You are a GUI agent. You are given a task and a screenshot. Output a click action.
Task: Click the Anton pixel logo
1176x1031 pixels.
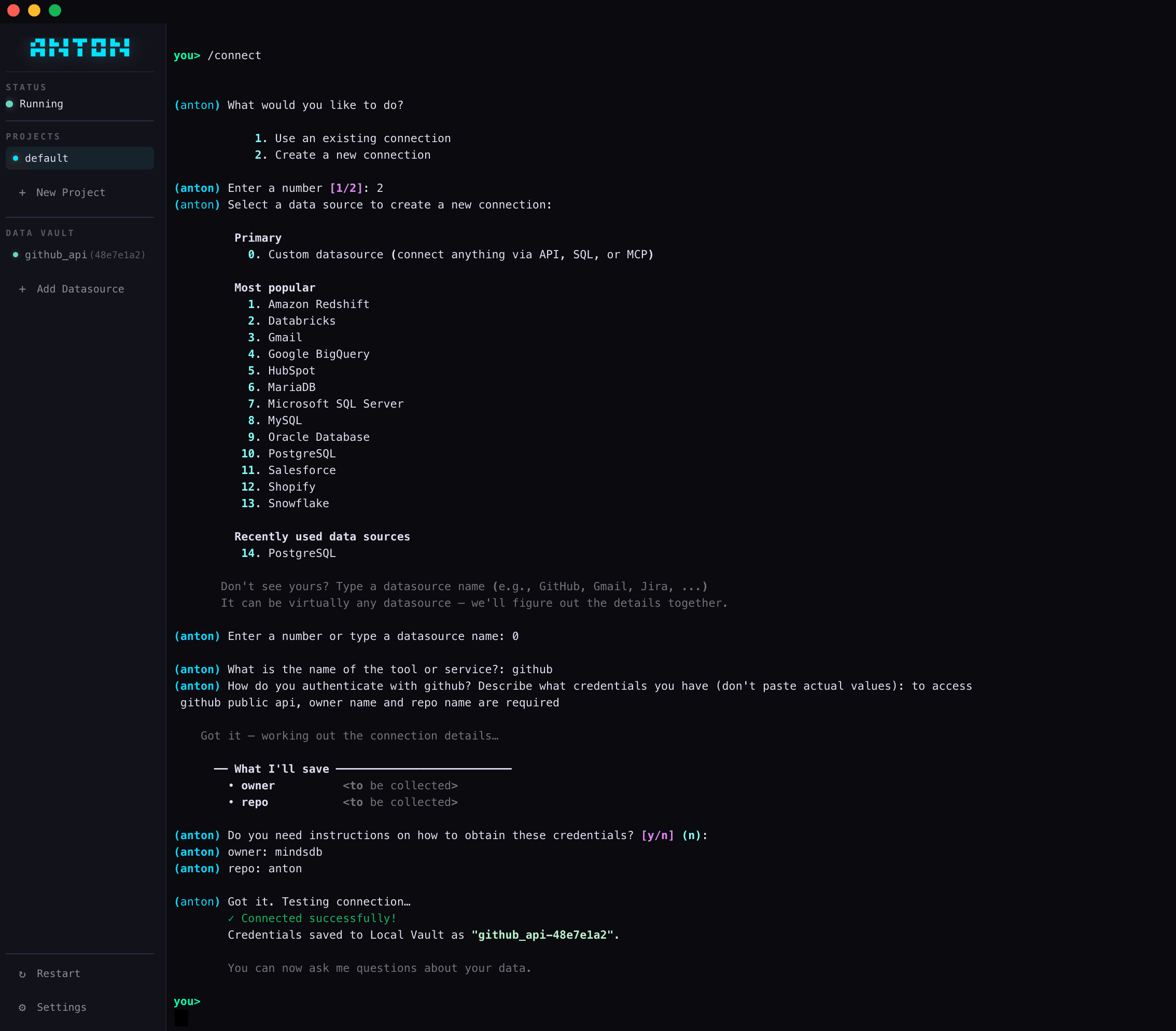click(x=79, y=48)
